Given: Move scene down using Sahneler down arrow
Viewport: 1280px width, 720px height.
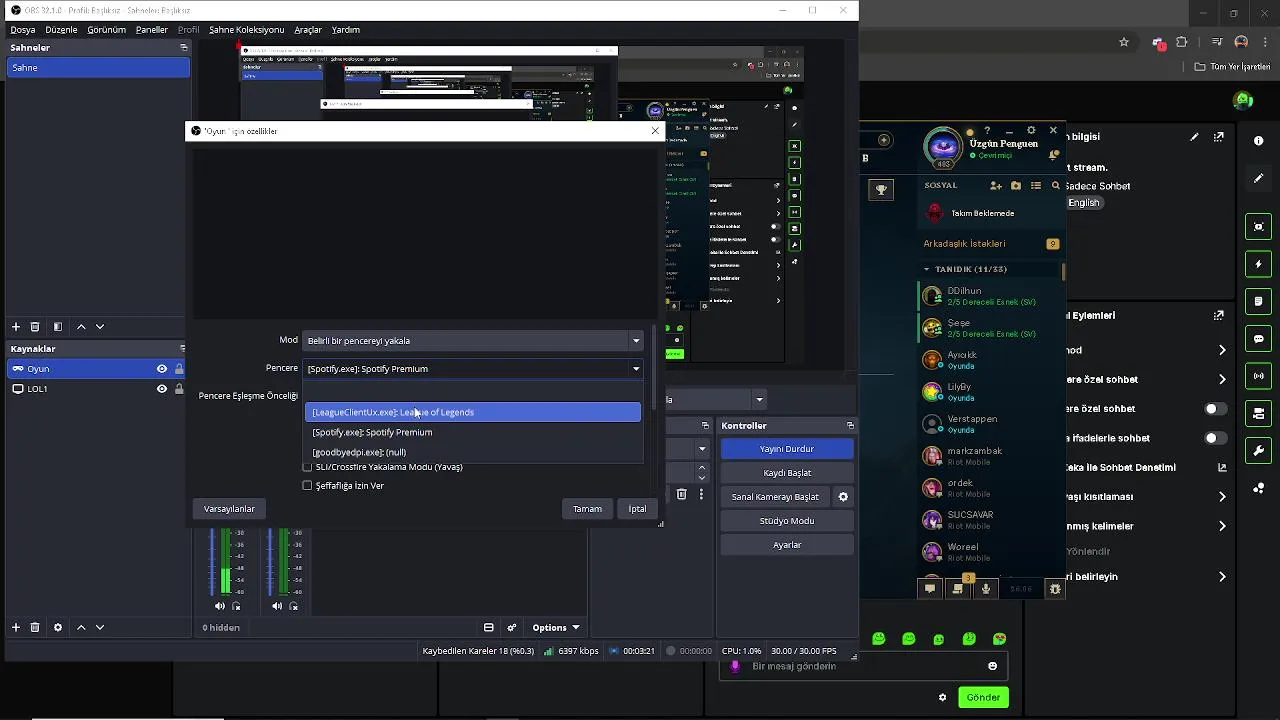Looking at the screenshot, I should [100, 327].
